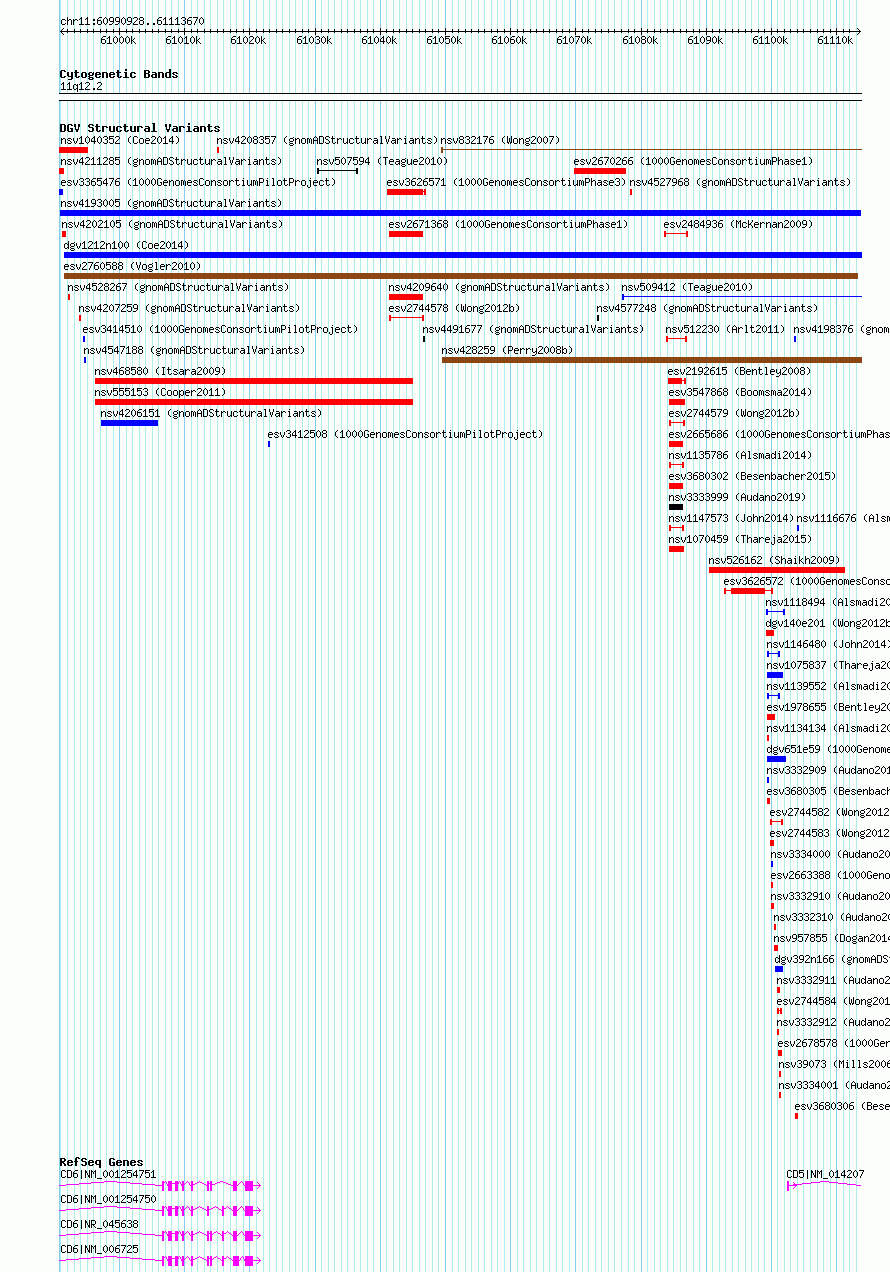Click nsv428259 (Perry2008b) label

pos(507,350)
